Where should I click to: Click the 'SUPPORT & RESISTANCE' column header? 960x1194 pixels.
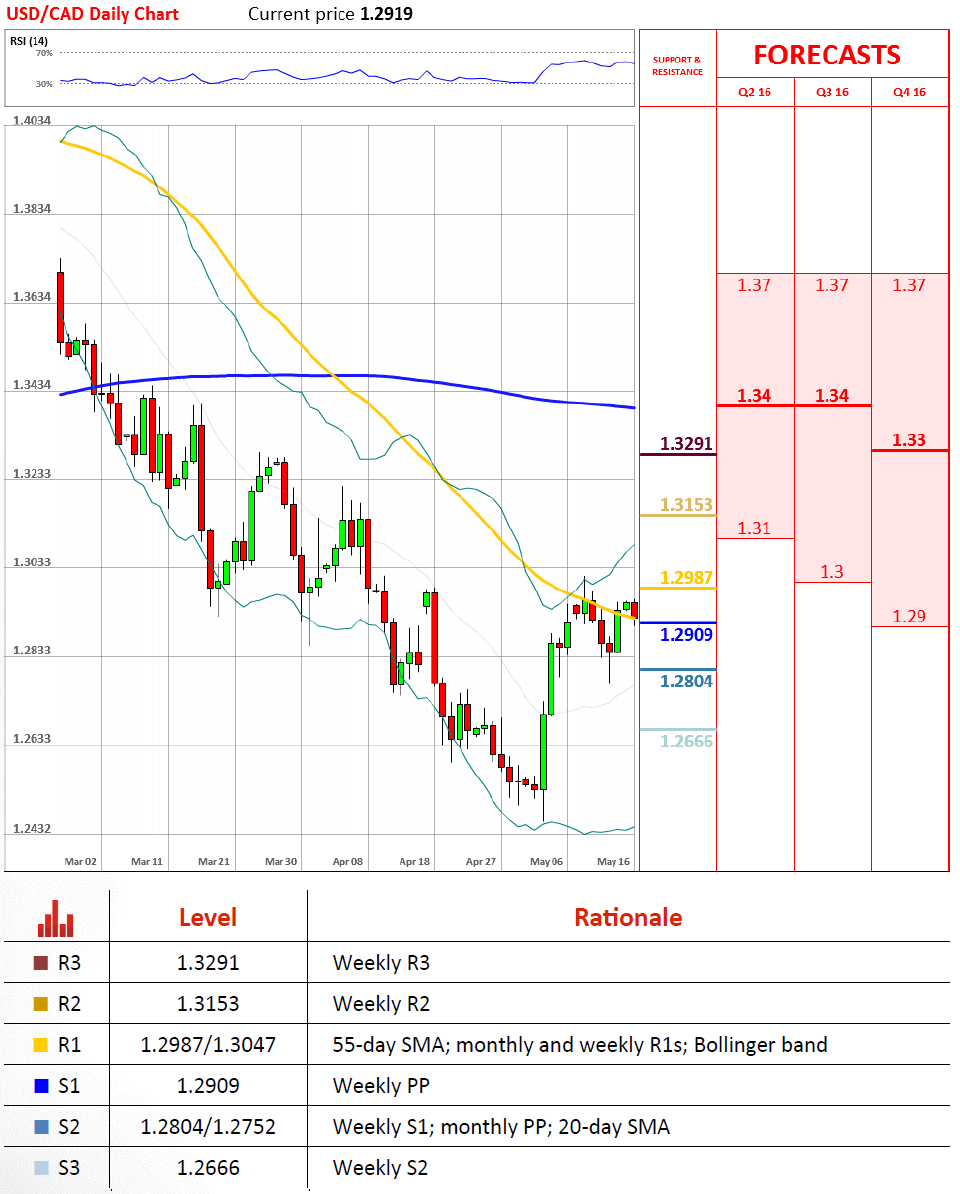pyautogui.click(x=677, y=65)
